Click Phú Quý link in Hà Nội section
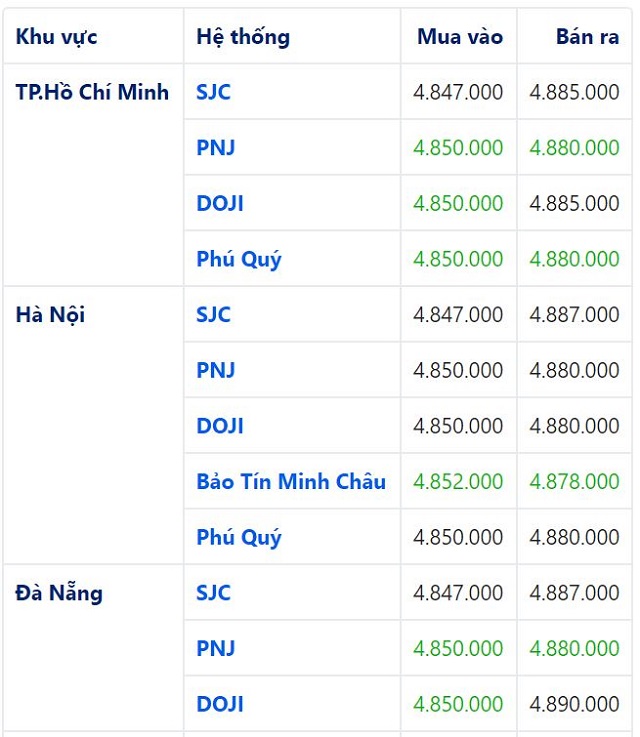 point(239,537)
